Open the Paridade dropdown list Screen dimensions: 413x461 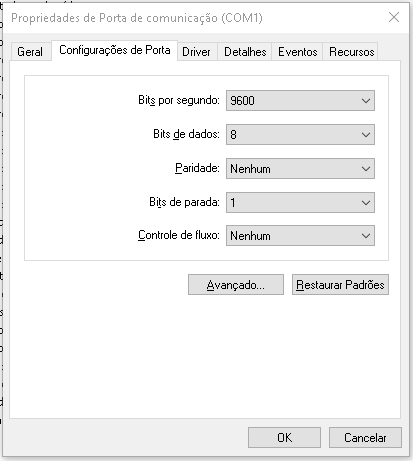click(300, 168)
